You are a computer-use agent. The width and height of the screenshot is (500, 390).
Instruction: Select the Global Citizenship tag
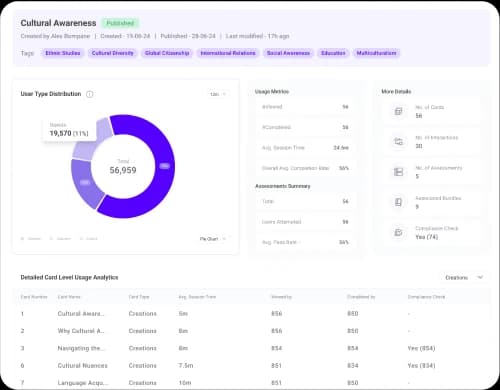pyautogui.click(x=167, y=53)
